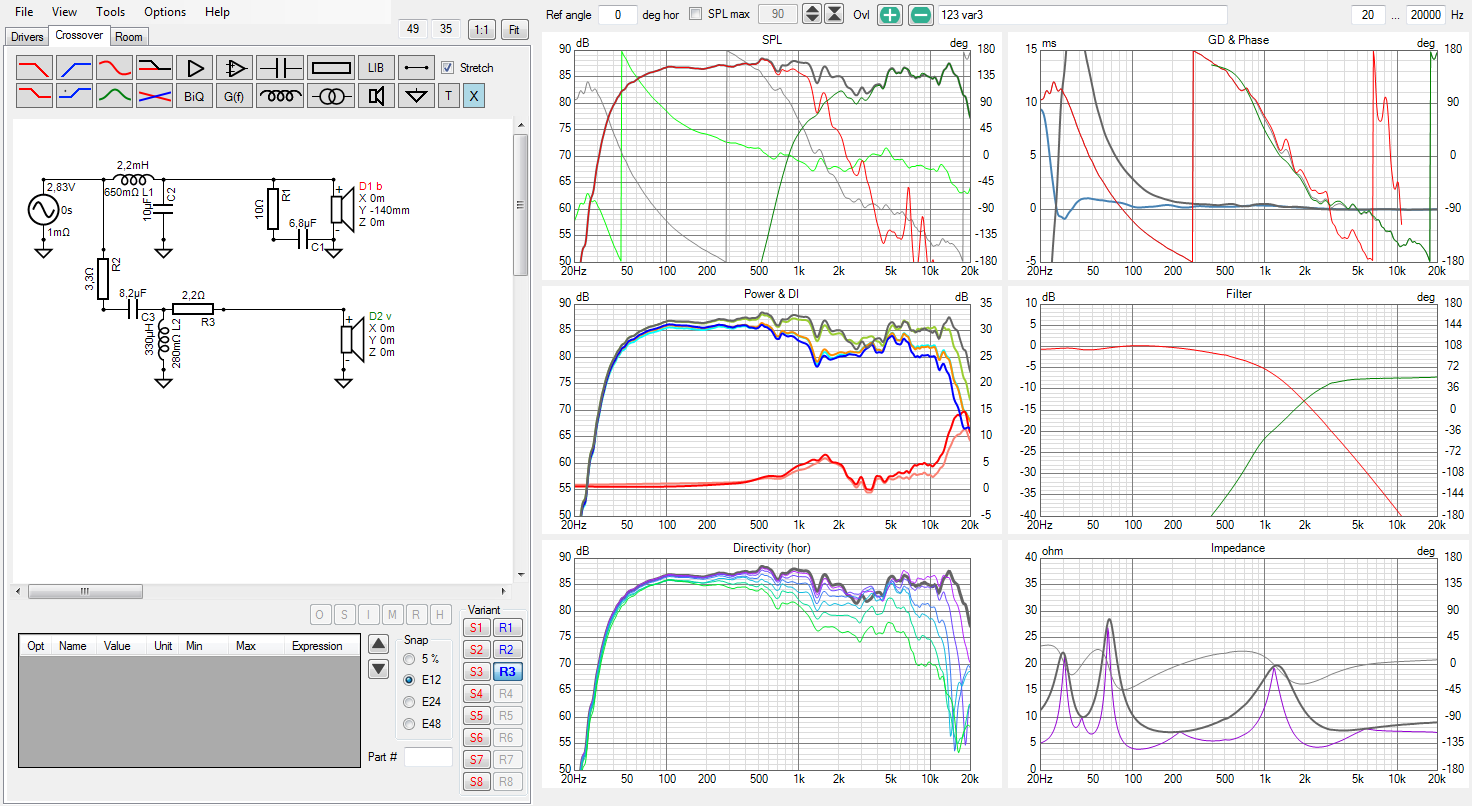This screenshot has width=1472, height=806.
Task: Store variant with S1 button
Action: (x=476, y=628)
